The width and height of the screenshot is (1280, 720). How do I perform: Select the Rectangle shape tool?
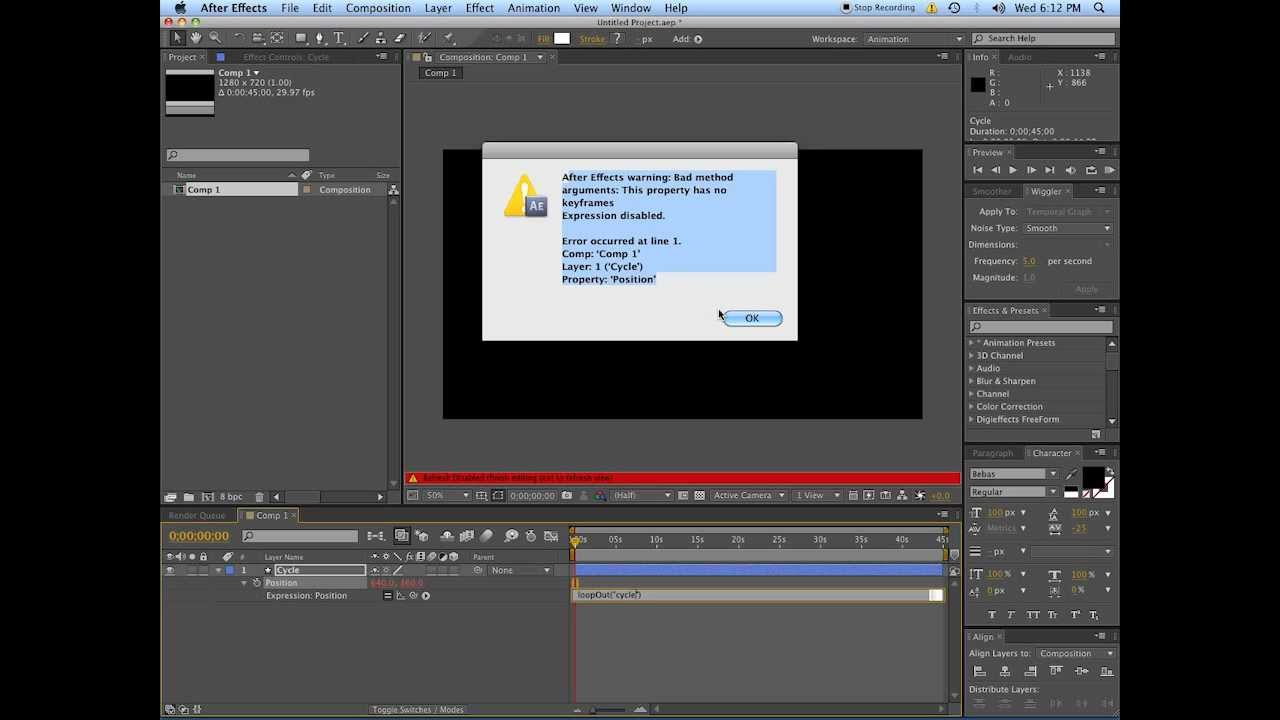(x=301, y=38)
